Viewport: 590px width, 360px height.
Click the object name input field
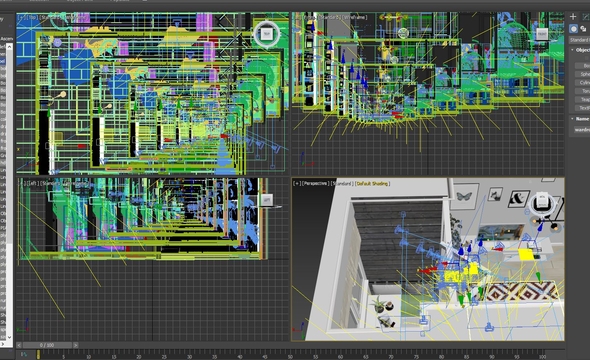click(582, 130)
